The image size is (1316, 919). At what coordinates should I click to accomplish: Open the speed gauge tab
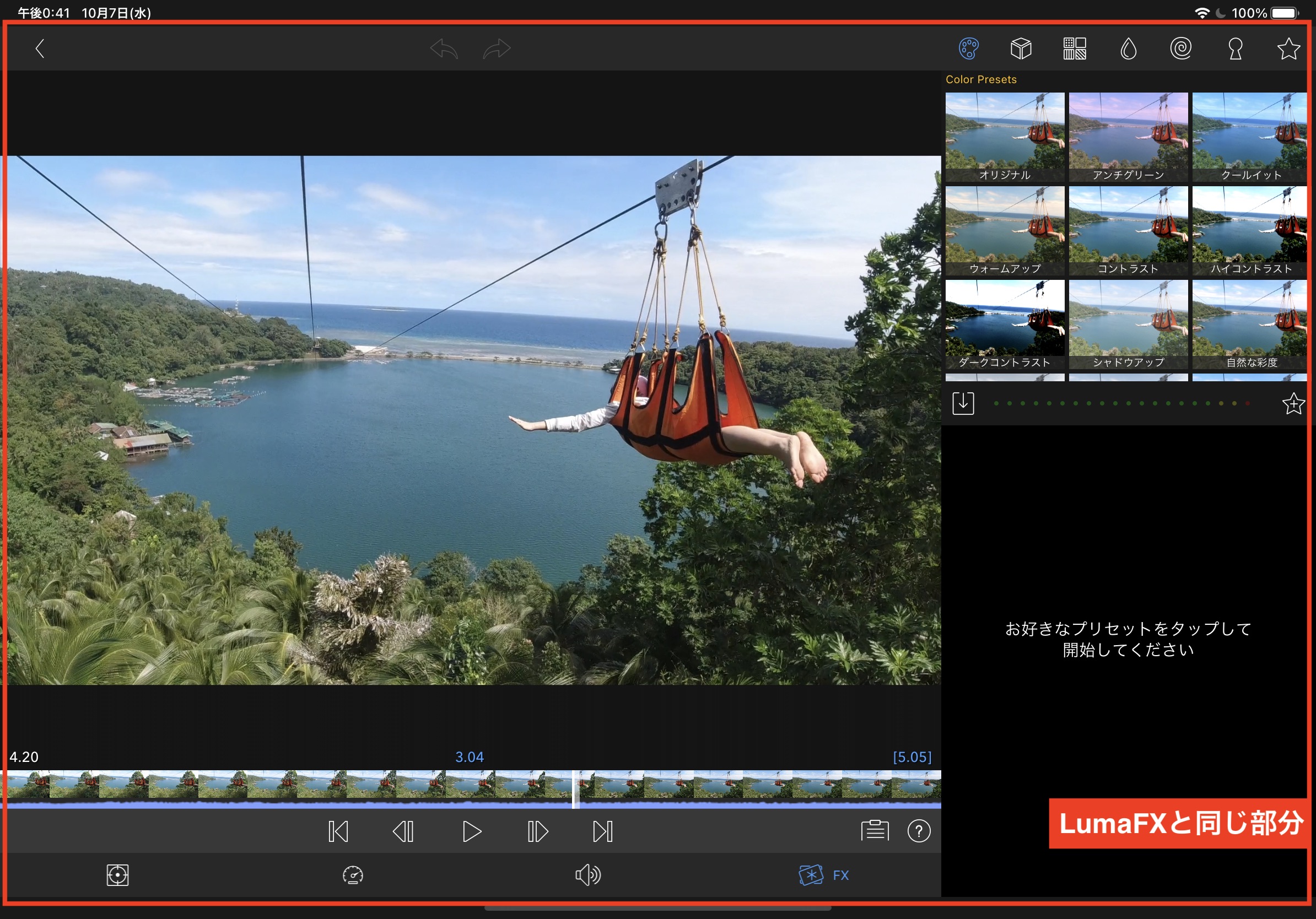[x=353, y=875]
